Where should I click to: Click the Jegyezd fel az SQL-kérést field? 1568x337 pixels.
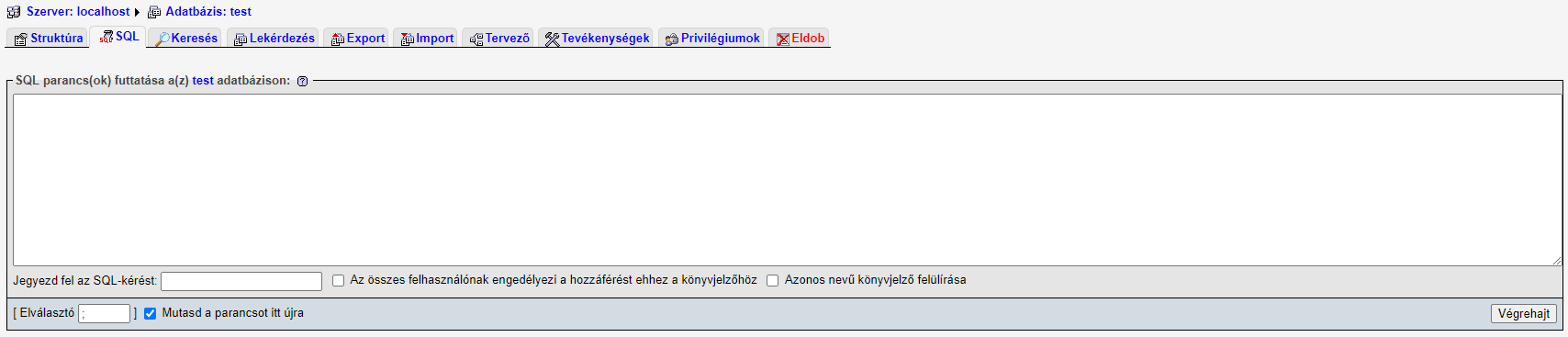tap(241, 281)
